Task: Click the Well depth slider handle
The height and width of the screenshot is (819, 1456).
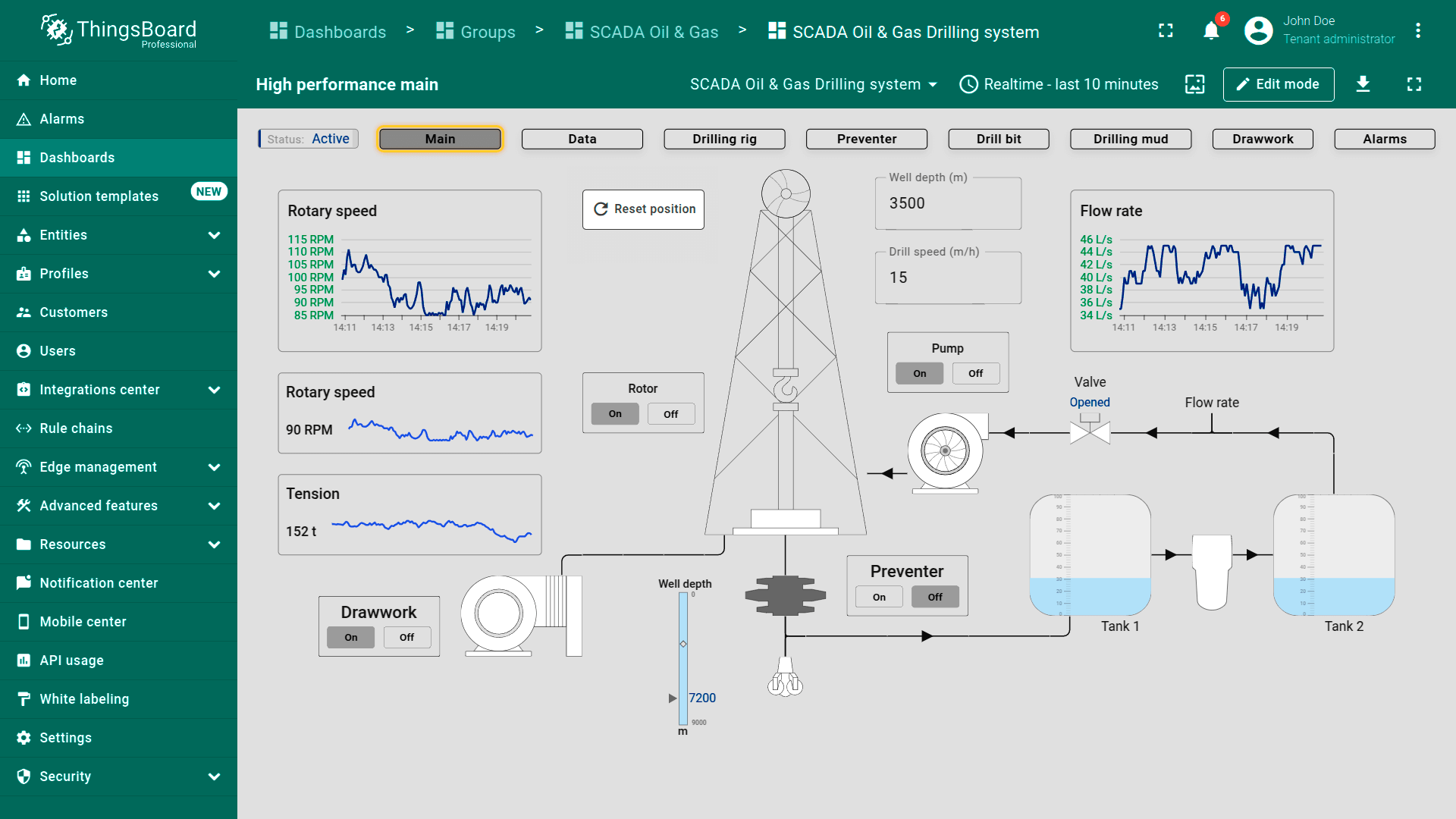Action: (x=683, y=644)
